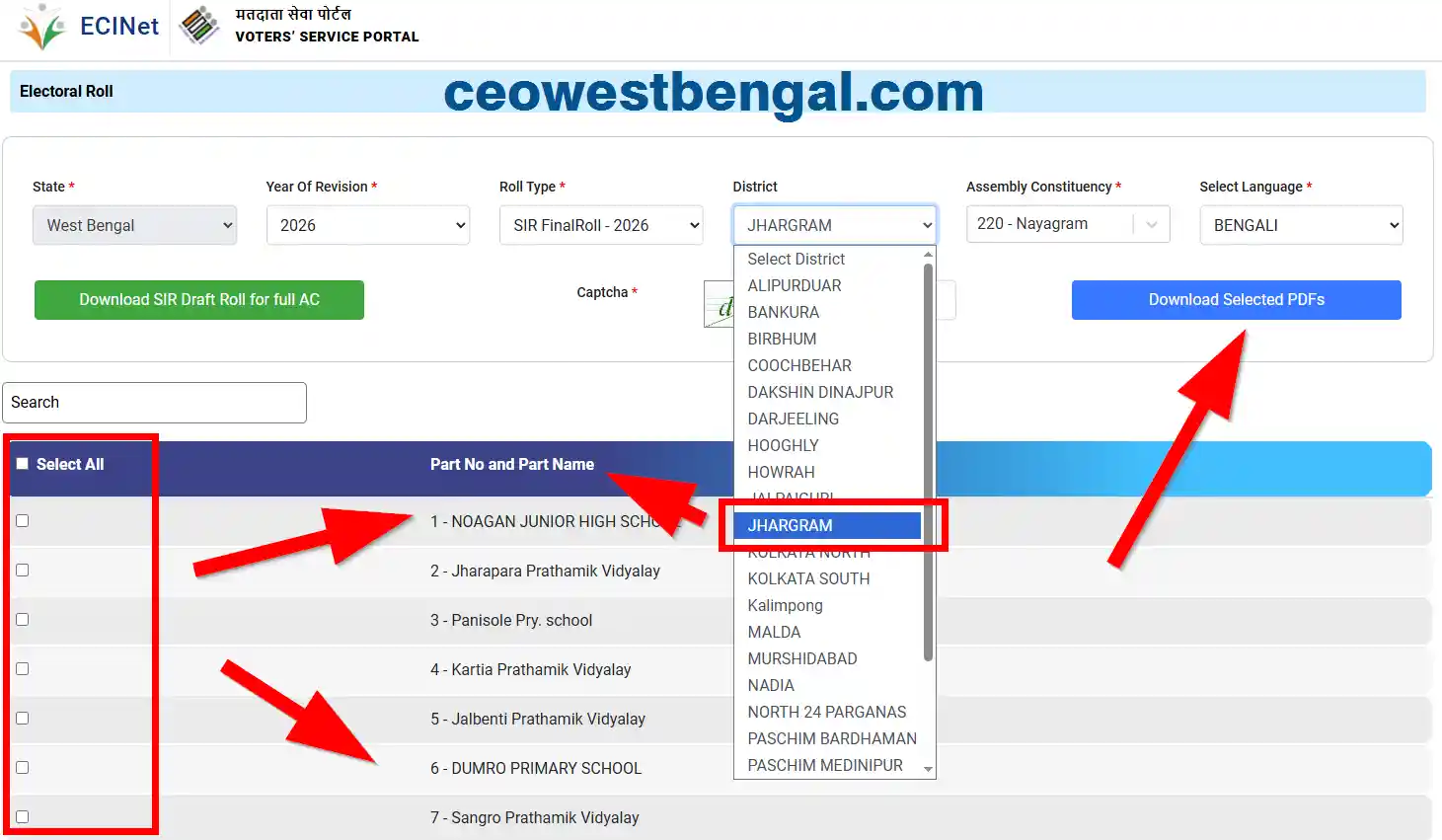The image size is (1442, 840).
Task: Open the Assembly Constituency dropdown
Action: coord(1067,224)
